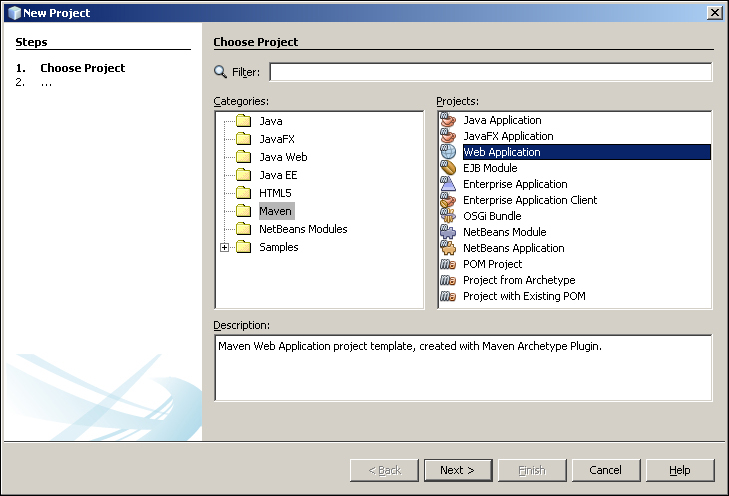The image size is (729, 496).
Task: Click the Java Web folder icon
Action: coord(243,157)
